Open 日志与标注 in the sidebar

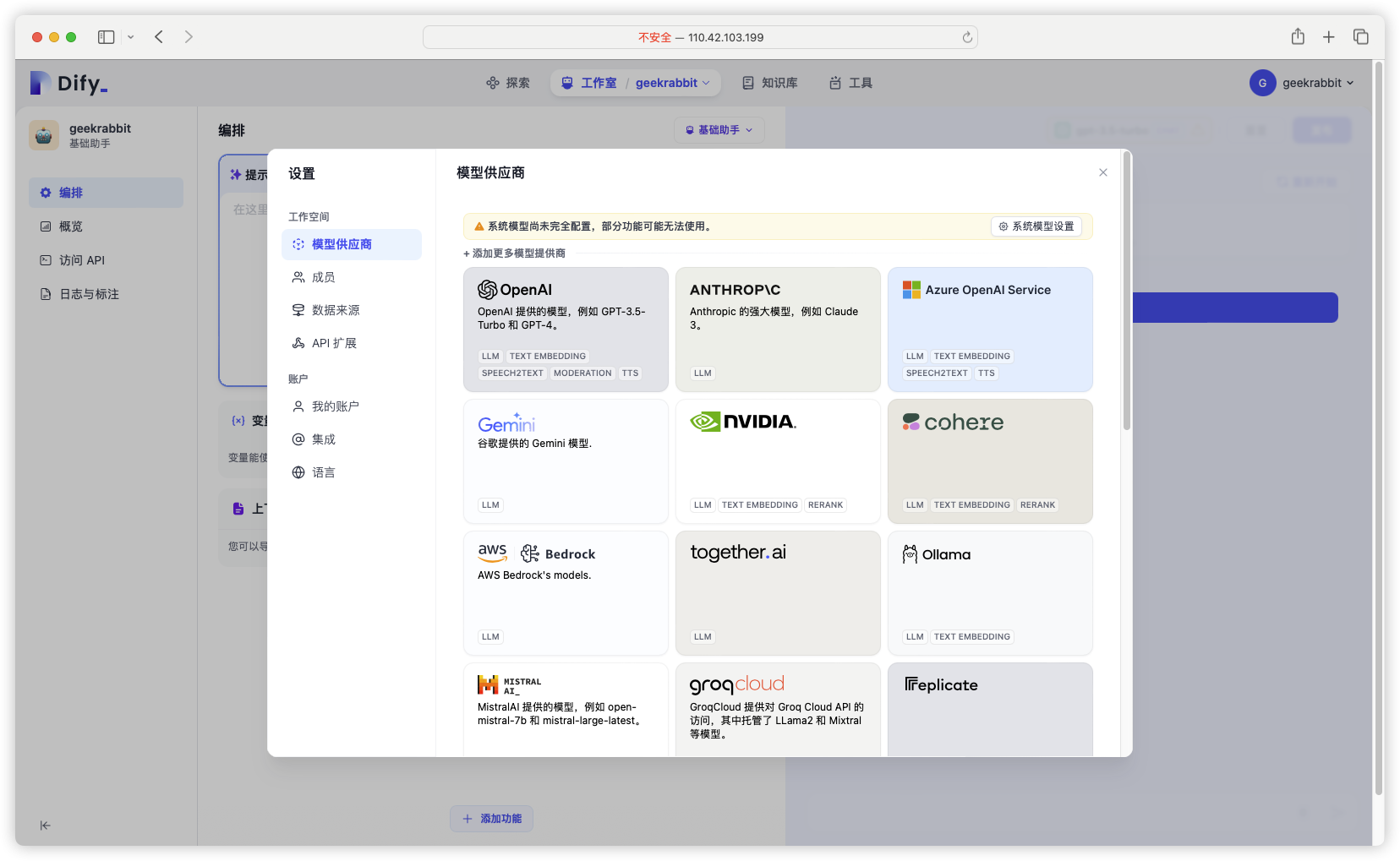point(106,294)
